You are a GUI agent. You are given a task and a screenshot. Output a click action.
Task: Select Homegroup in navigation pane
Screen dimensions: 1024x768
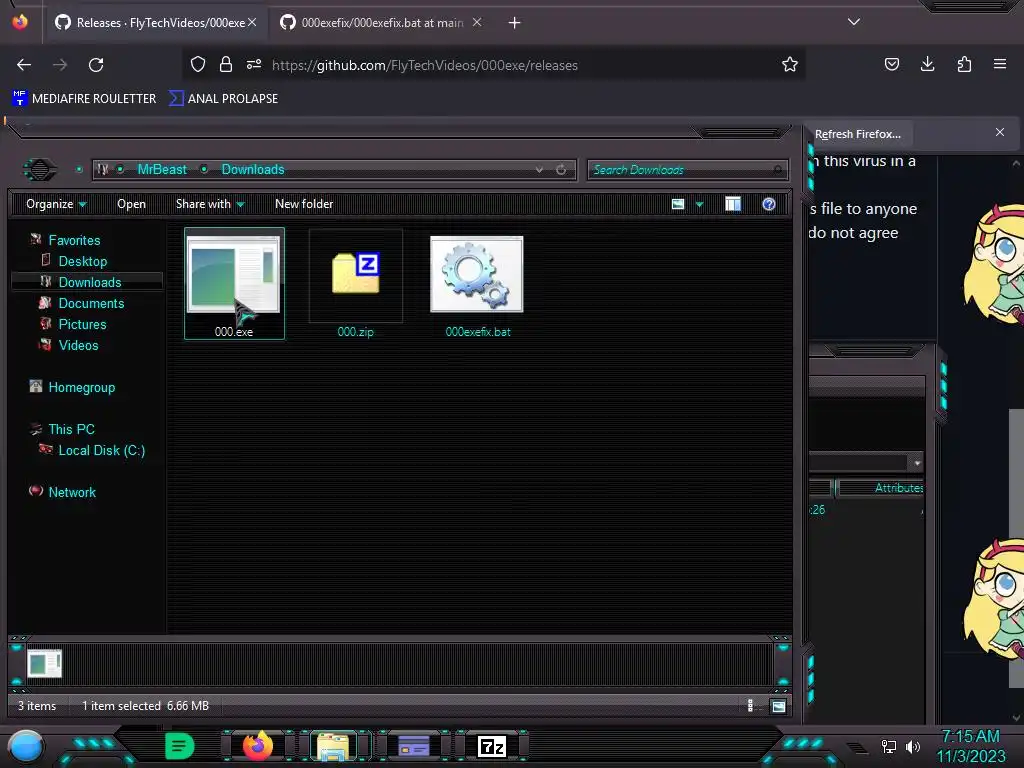click(x=82, y=387)
